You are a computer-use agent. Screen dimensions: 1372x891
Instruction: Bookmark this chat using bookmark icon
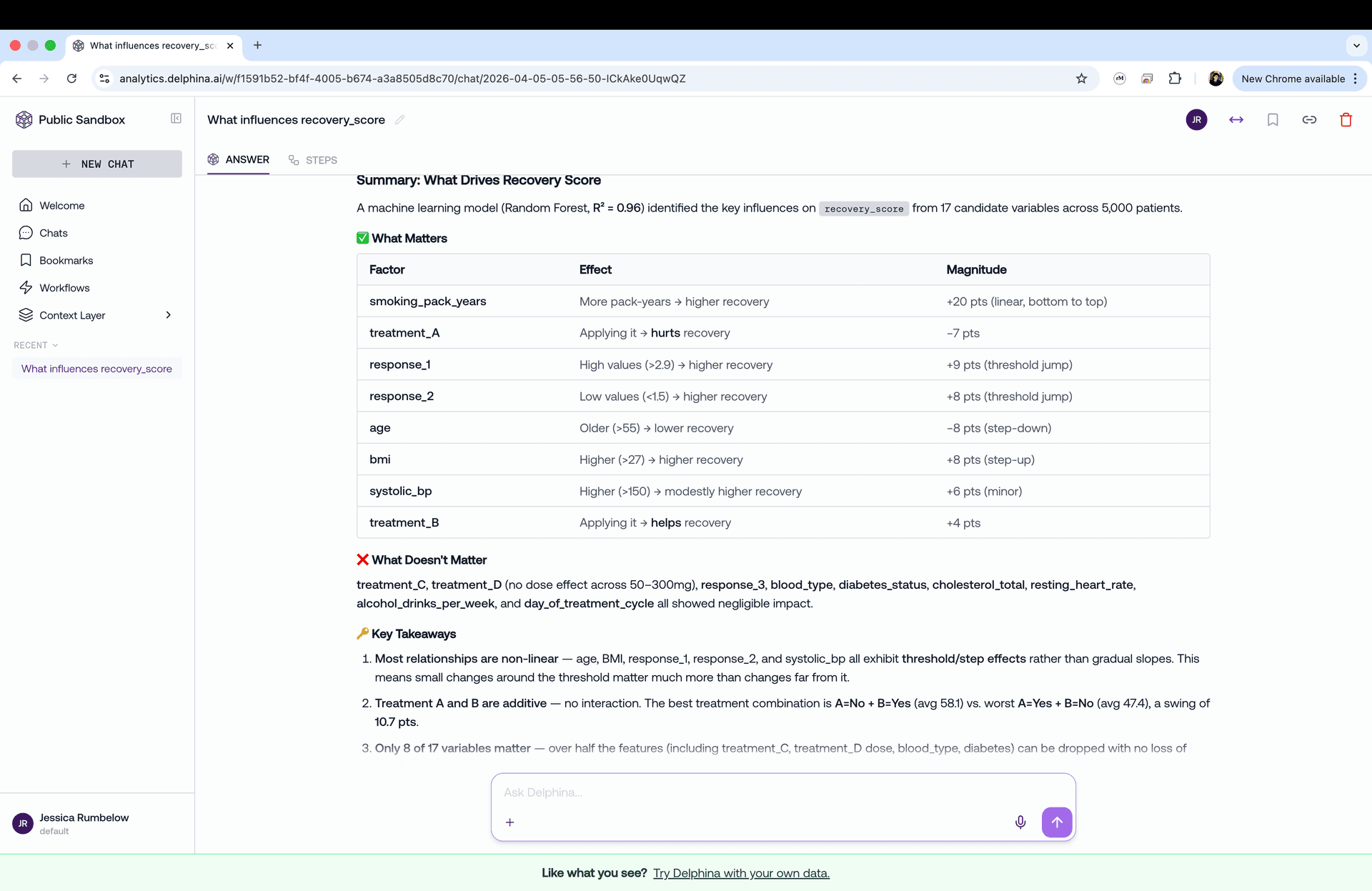(x=1273, y=120)
